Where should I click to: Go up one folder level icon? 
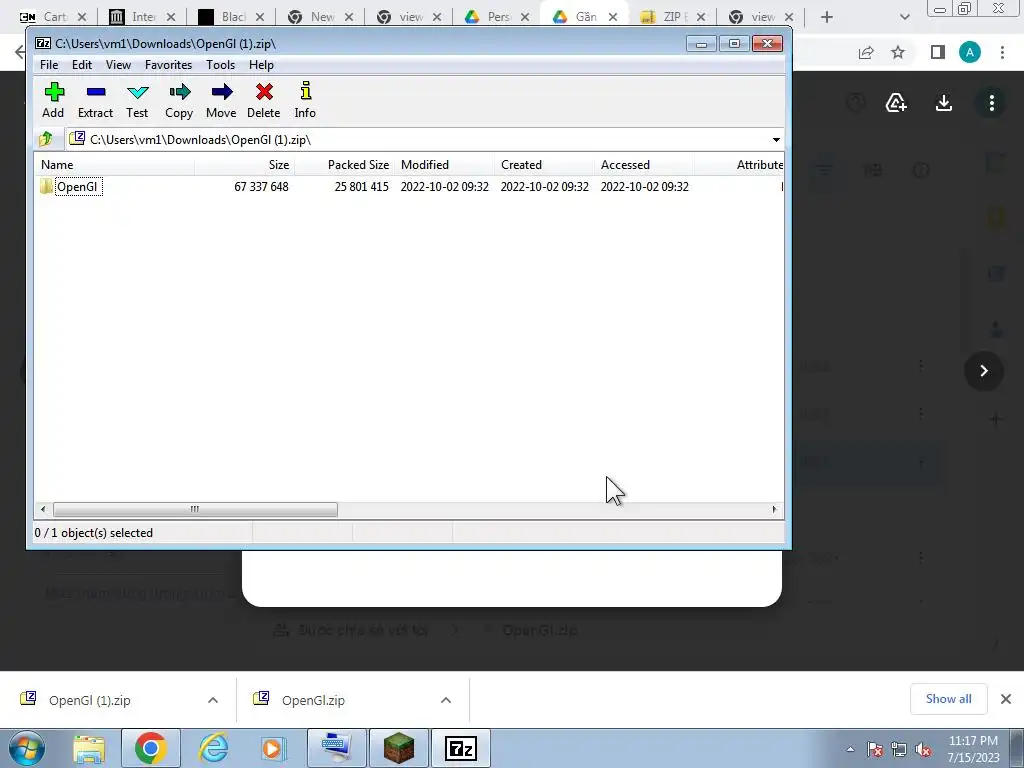click(x=46, y=139)
